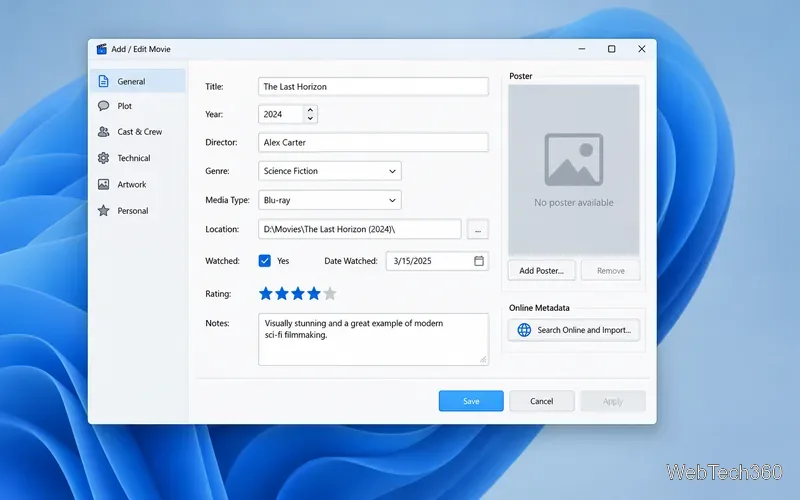
Task: Open the Date Watched calendar picker
Action: 479,261
